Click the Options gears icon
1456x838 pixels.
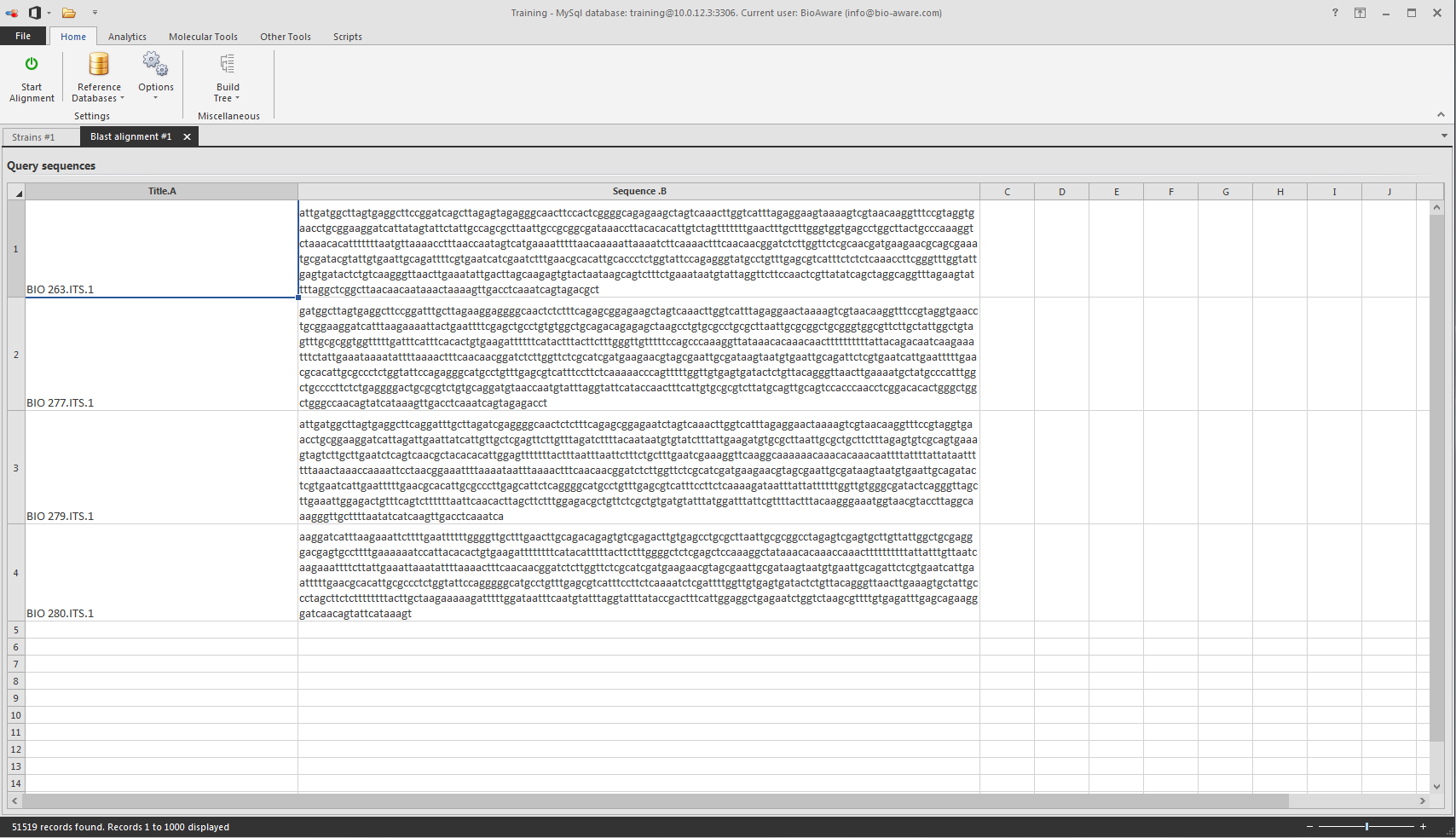154,63
